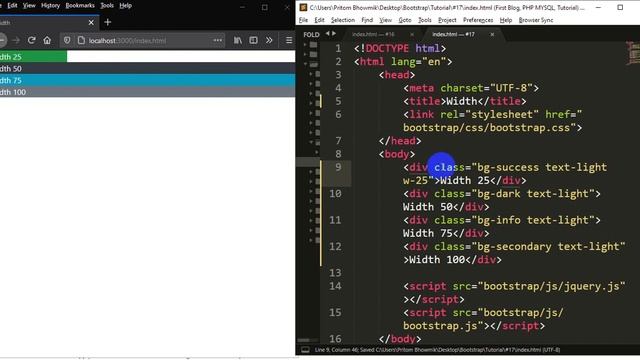Viewport: 640px width, 360px height.
Task: Click html lang="en" tag on line 2
Action: pyautogui.click(x=403, y=62)
